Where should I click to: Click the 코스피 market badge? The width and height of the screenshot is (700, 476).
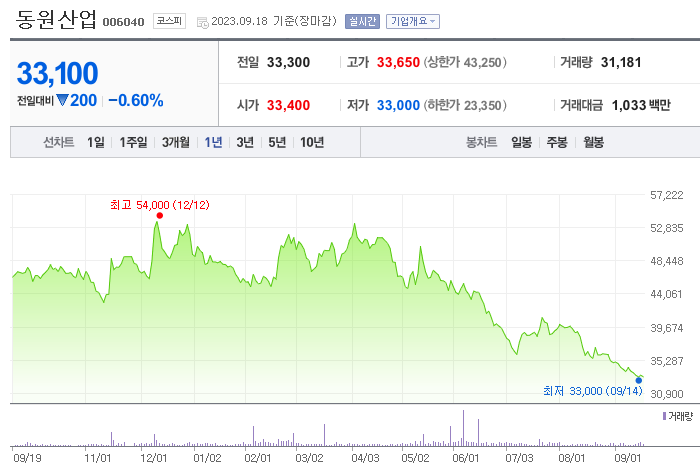click(x=169, y=21)
